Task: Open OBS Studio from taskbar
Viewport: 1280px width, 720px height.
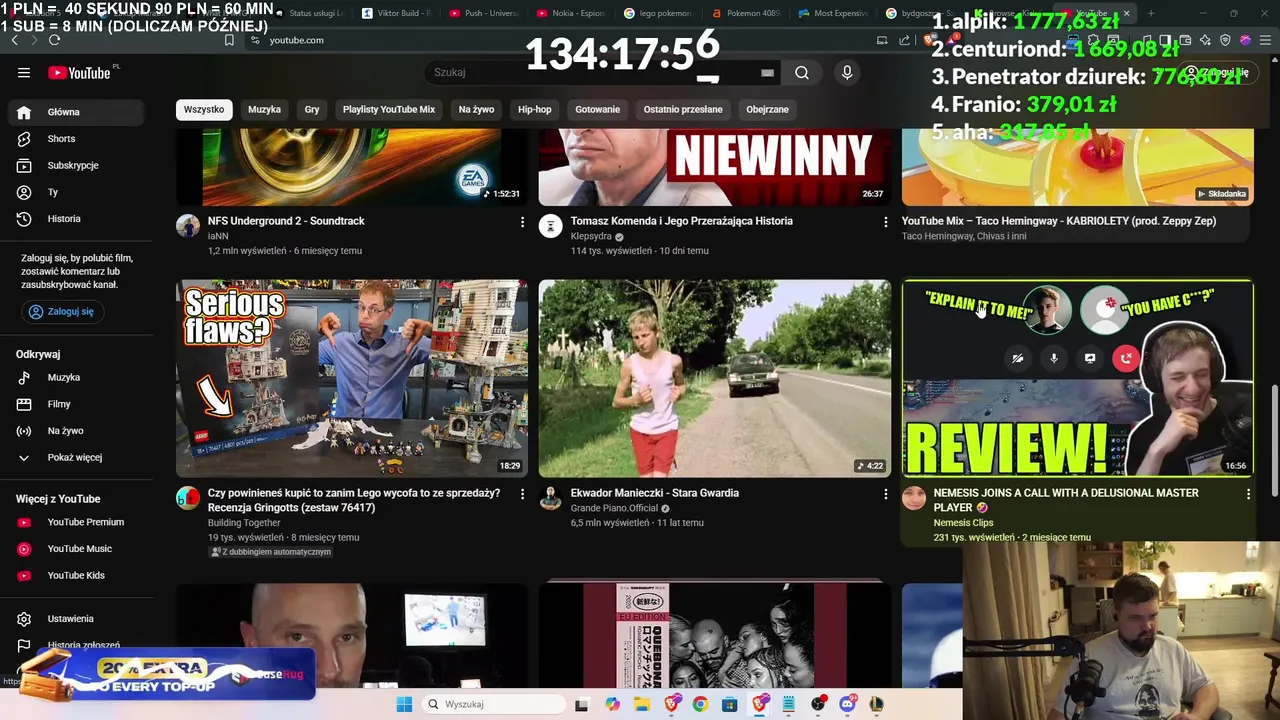Action: click(818, 704)
